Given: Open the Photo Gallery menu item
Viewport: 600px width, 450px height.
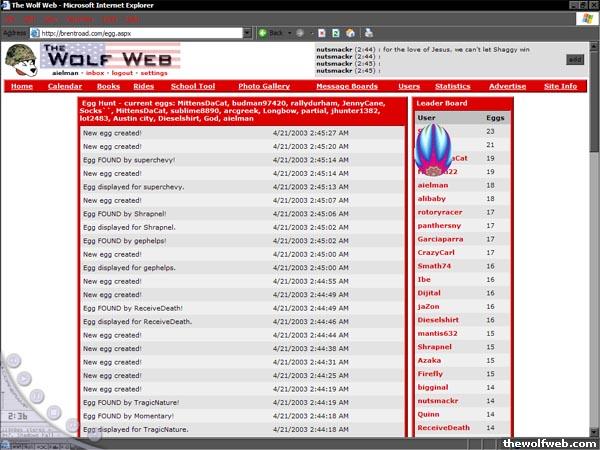Looking at the screenshot, I should [264, 87].
